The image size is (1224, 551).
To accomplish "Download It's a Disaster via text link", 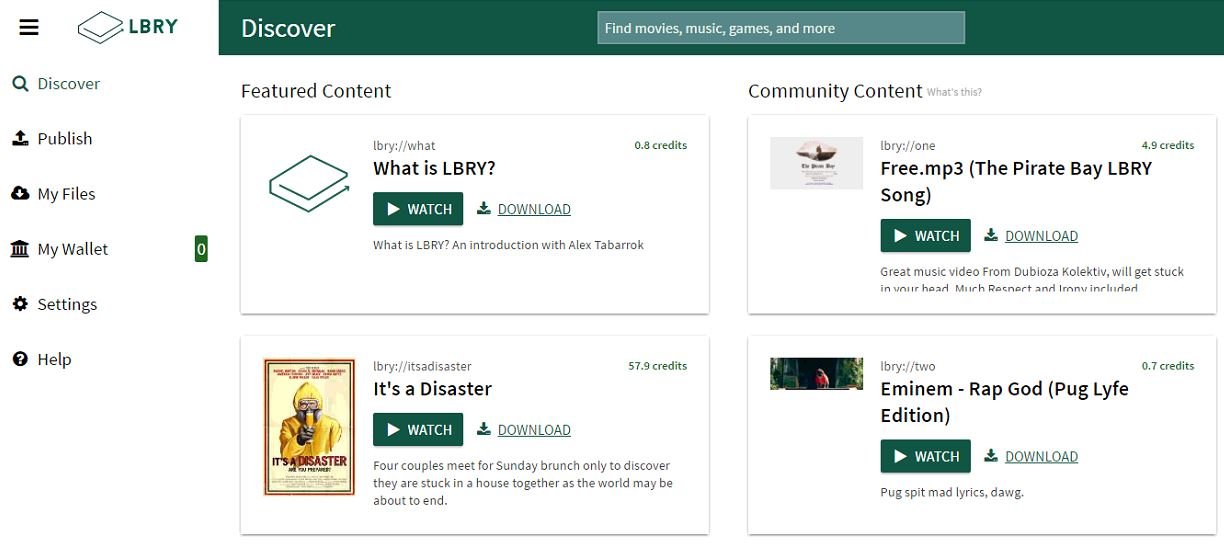I will 534,430.
